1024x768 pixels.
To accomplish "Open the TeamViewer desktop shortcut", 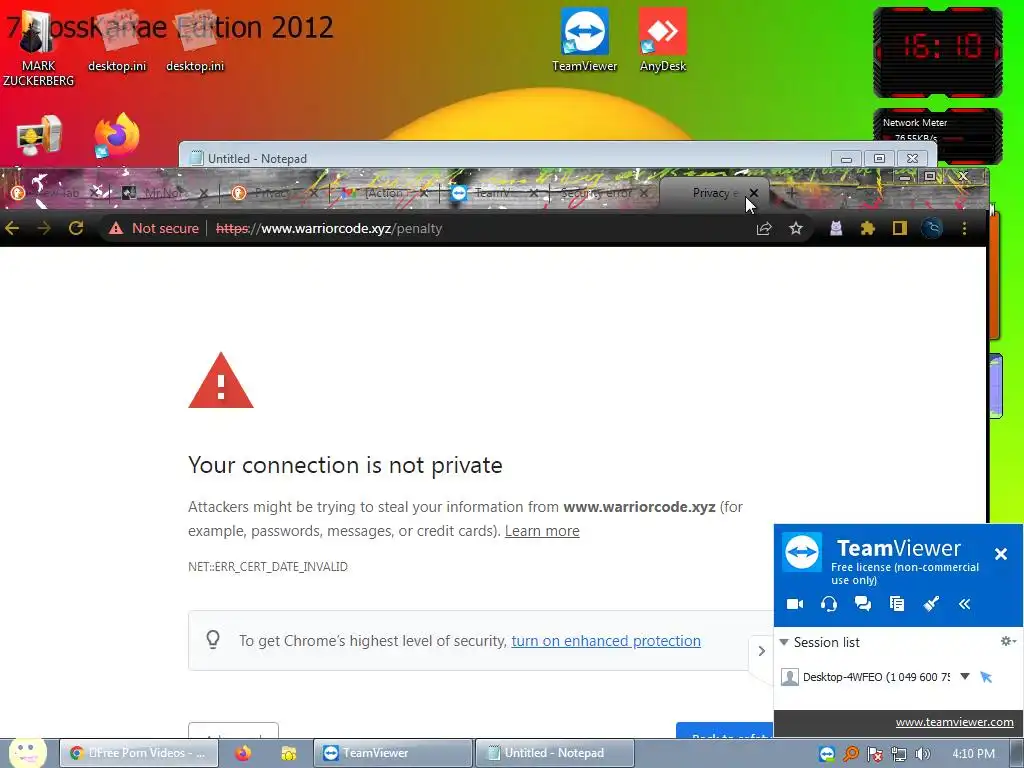I will tap(584, 39).
